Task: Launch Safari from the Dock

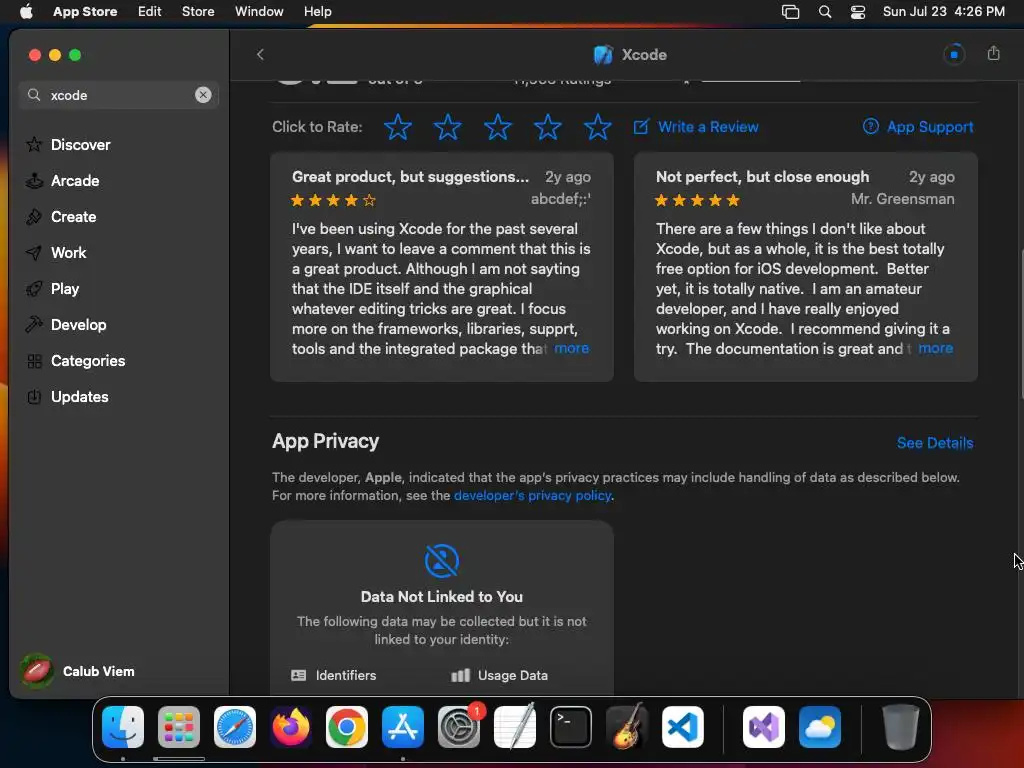Action: [x=235, y=727]
